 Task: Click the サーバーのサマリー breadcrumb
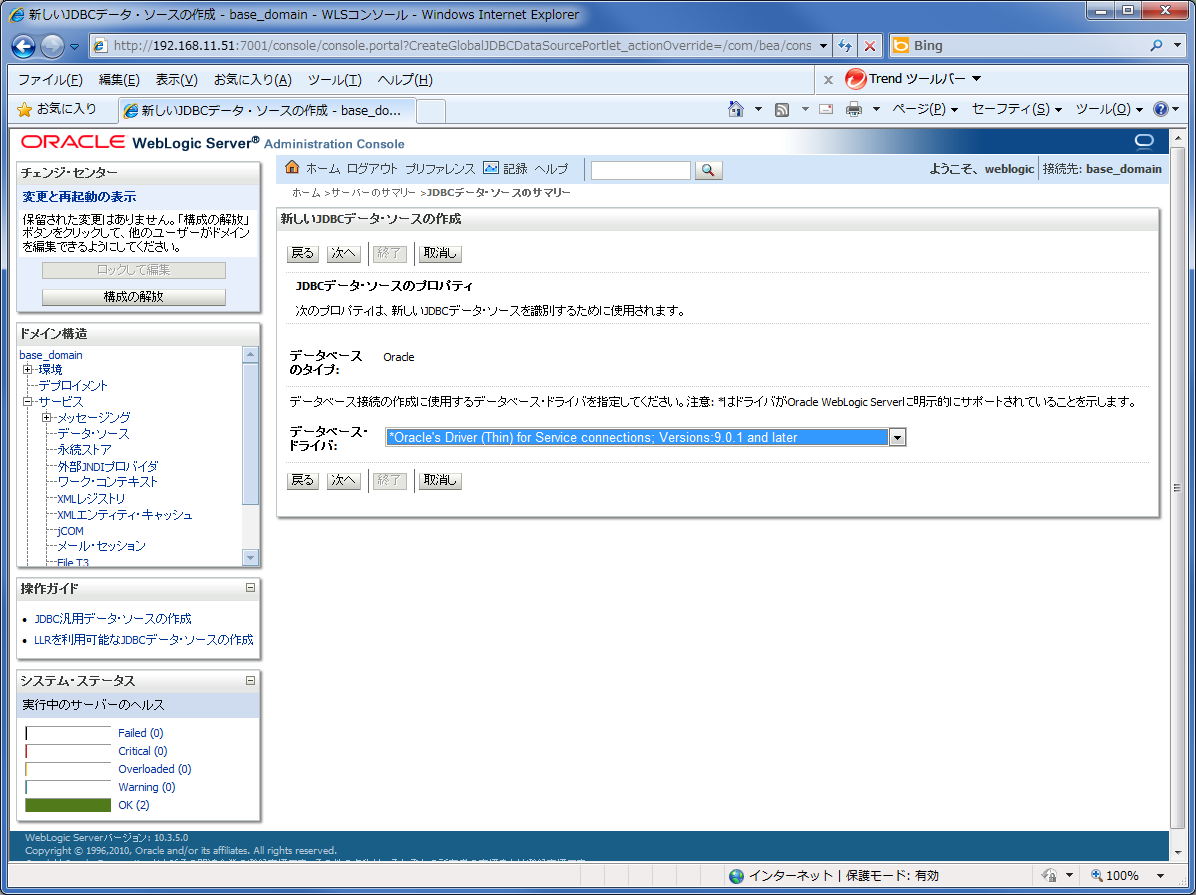374,193
